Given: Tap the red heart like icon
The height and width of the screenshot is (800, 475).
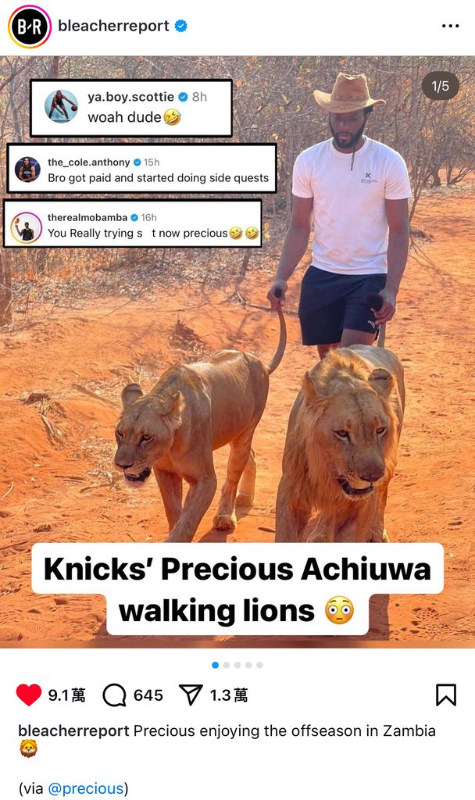Looking at the screenshot, I should click(x=29, y=695).
